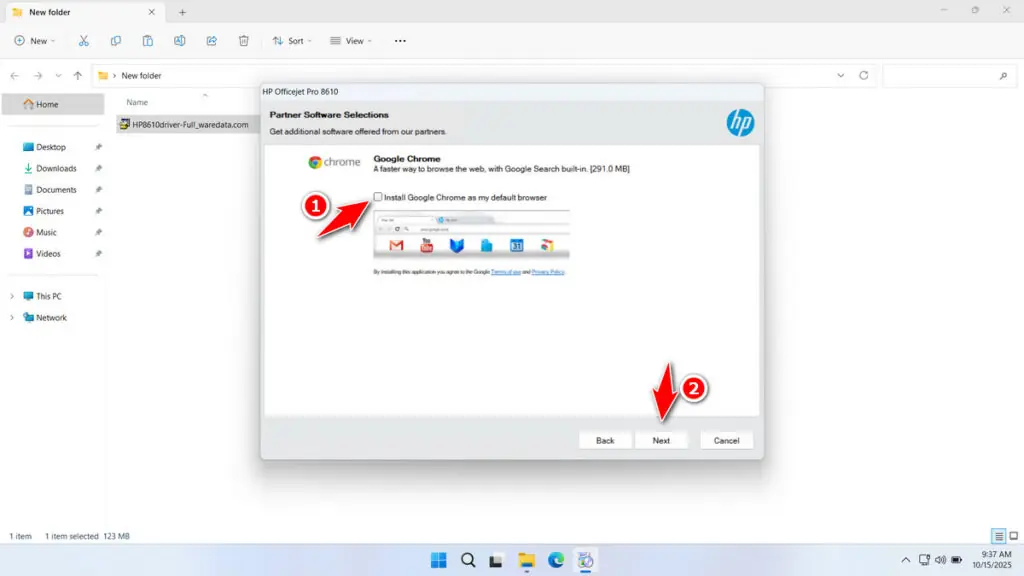
Task: Select the HP8610driver file in the folder
Action: 185,126
